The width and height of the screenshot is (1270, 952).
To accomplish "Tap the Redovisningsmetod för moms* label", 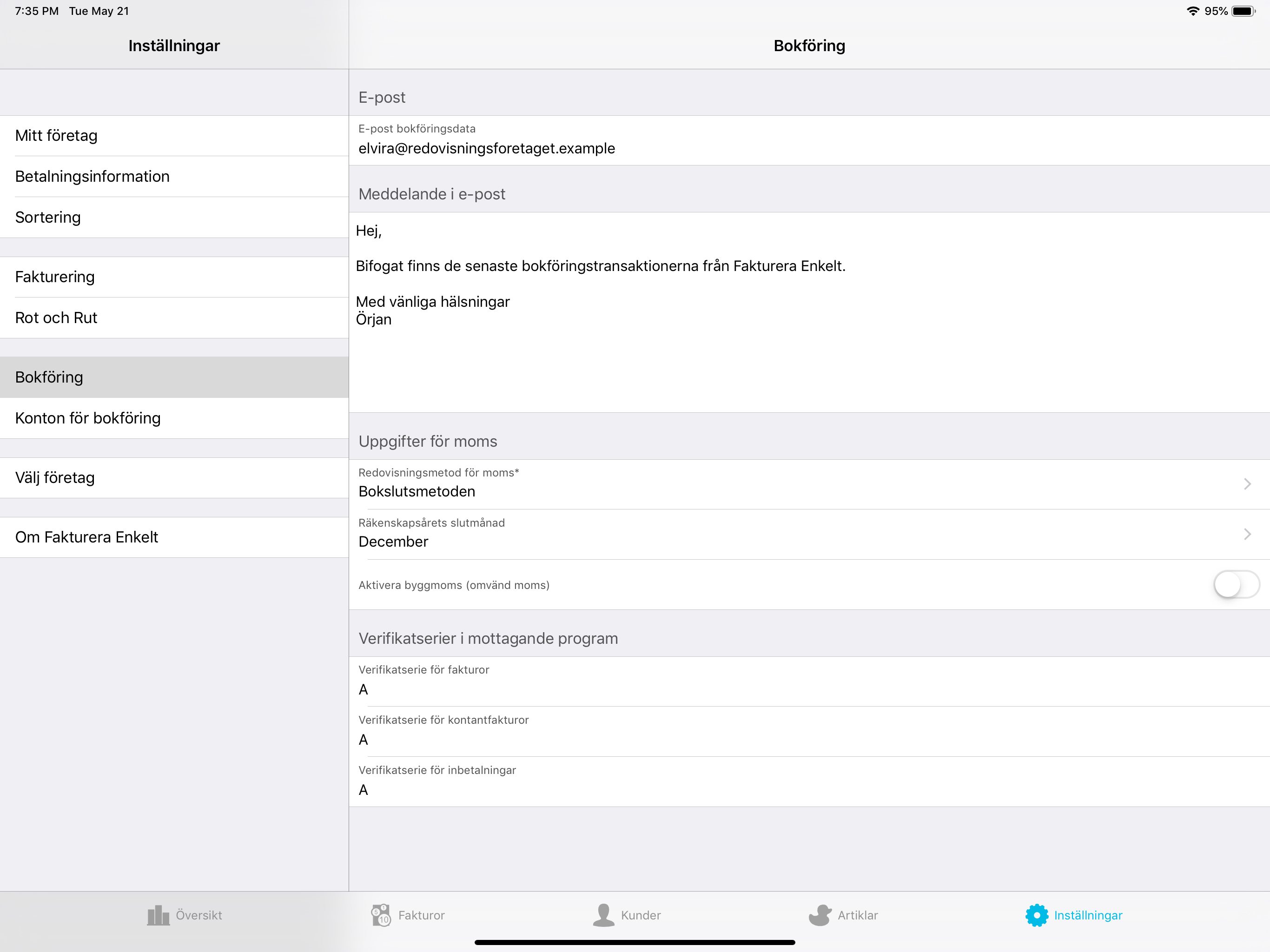I will point(439,473).
